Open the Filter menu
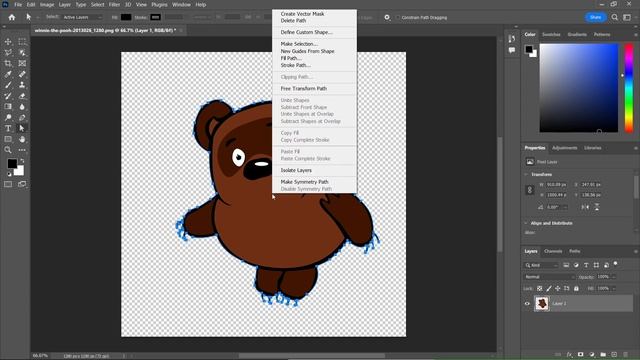The height and width of the screenshot is (360, 640). coord(114,4)
